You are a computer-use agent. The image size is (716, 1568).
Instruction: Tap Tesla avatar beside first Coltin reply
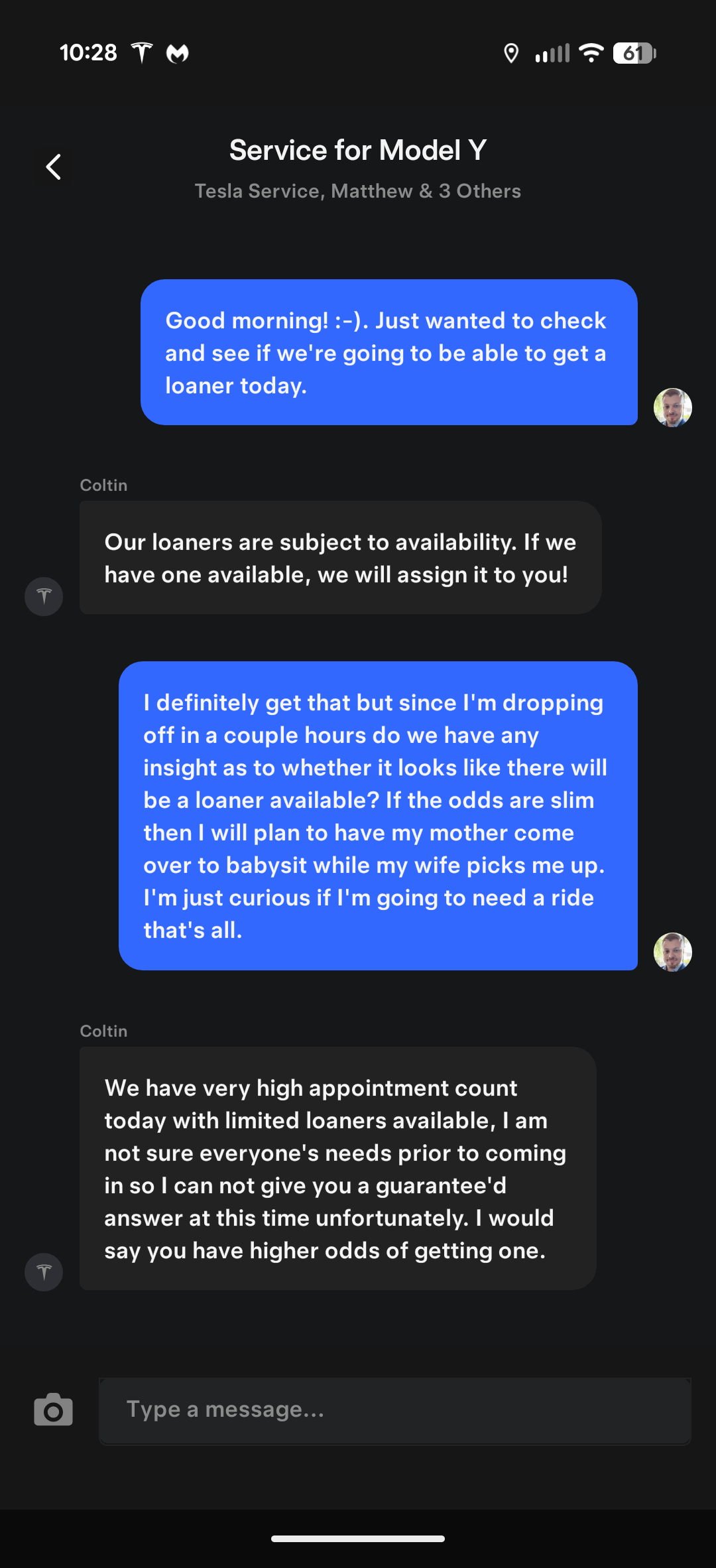[x=44, y=596]
